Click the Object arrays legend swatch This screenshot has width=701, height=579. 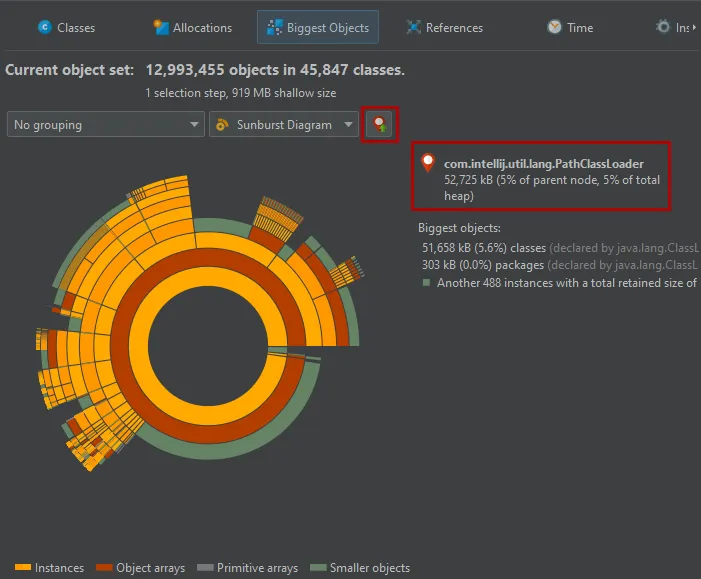tap(104, 567)
